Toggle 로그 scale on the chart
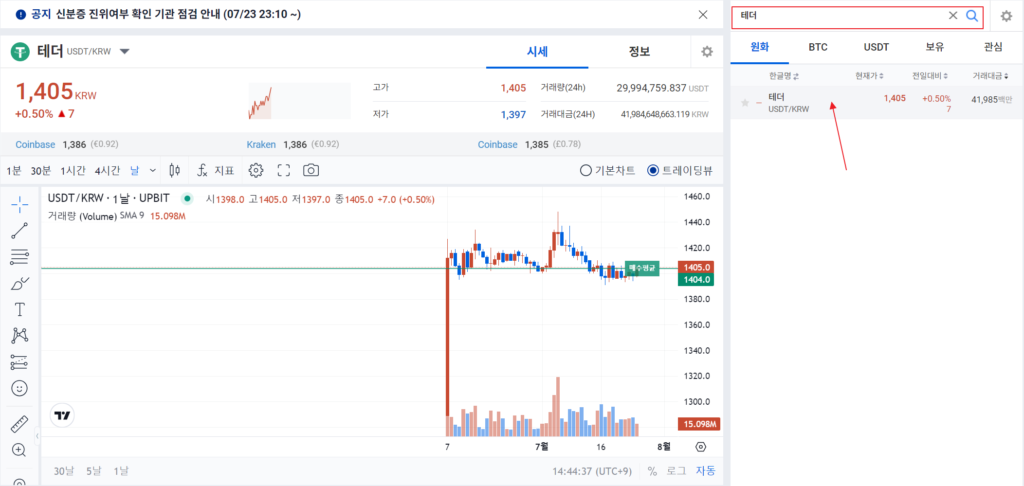The image size is (1024, 486). tap(677, 471)
